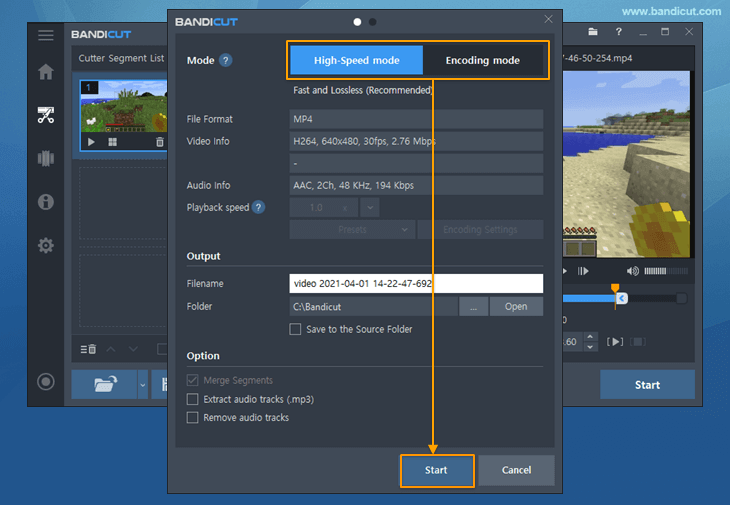Click the File Format MP4 field
730x505 pixels.
point(416,119)
